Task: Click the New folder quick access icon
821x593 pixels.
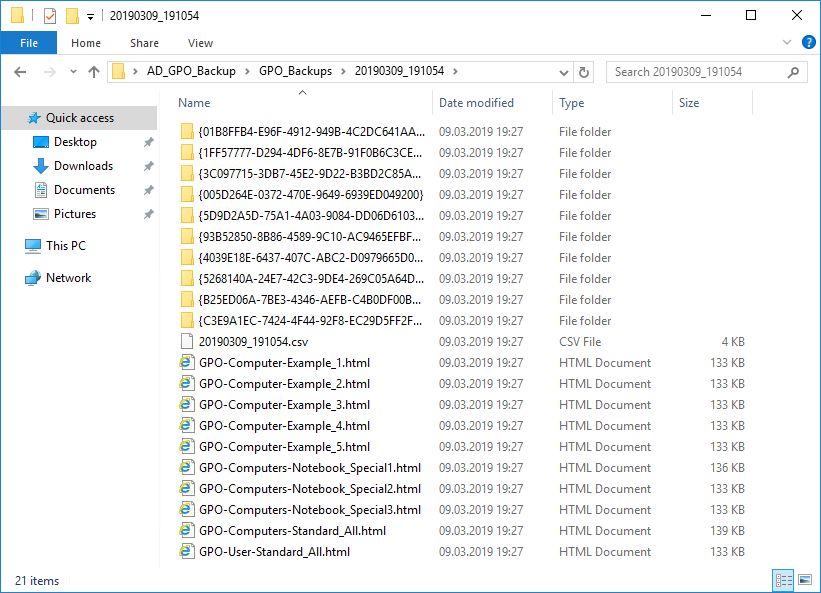Action: click(72, 16)
